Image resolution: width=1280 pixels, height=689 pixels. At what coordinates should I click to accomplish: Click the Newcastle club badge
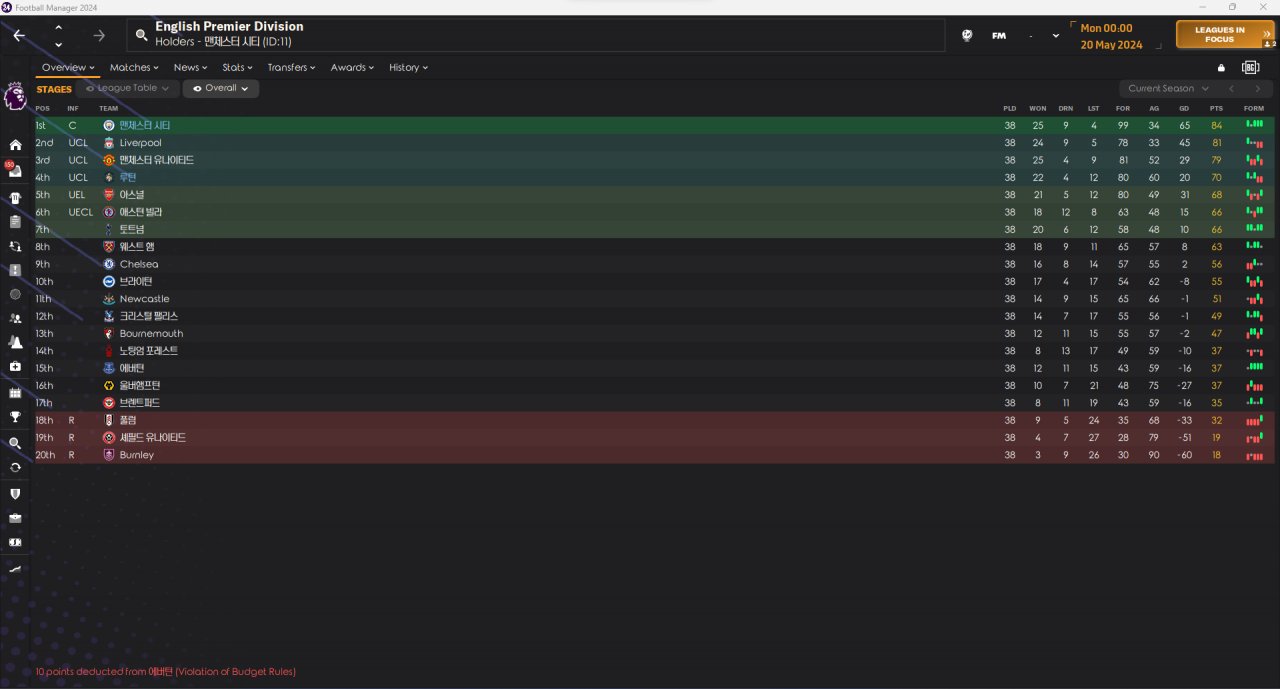click(x=109, y=299)
